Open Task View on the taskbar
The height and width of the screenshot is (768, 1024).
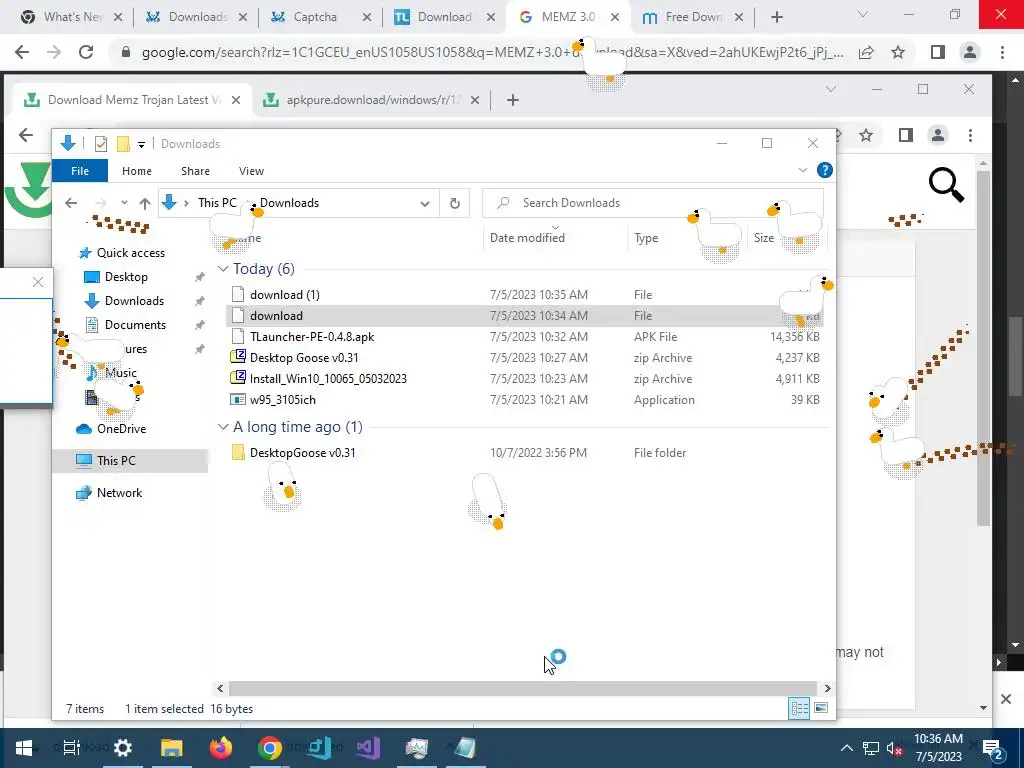[71, 748]
